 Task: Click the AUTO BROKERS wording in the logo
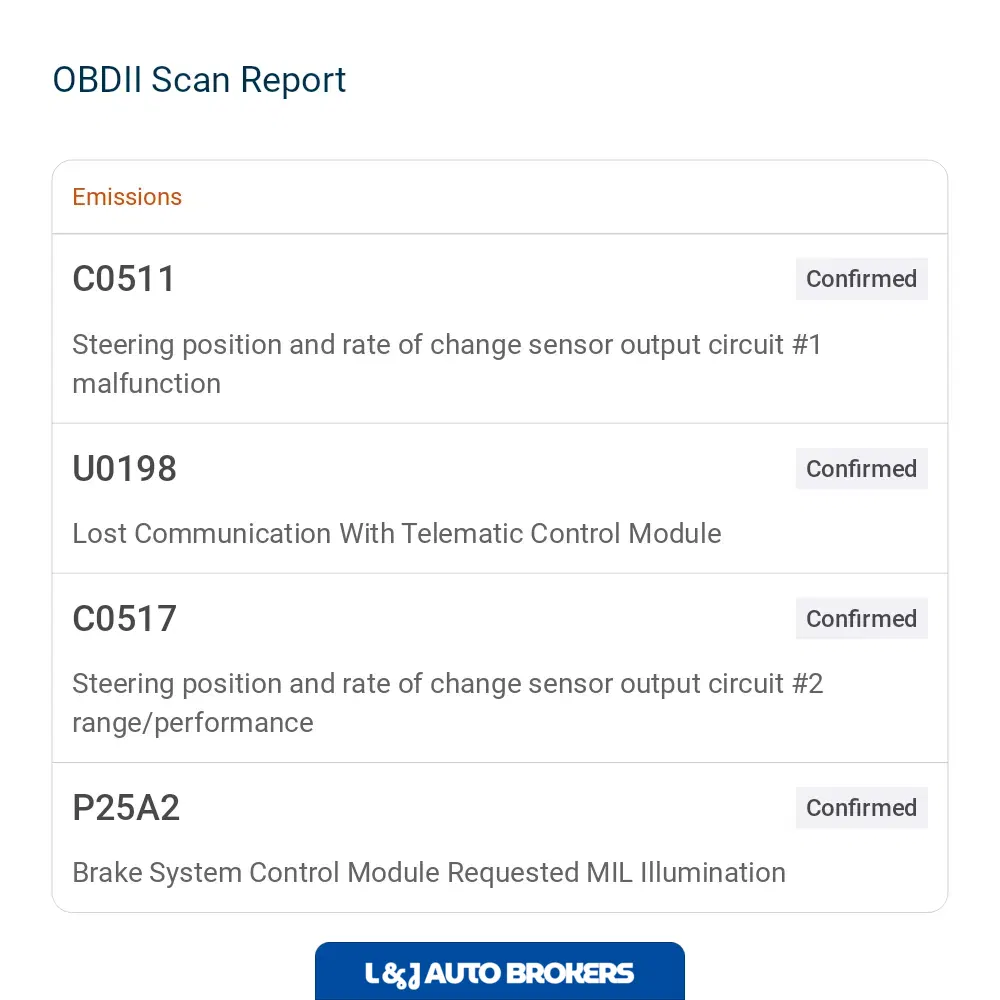(529, 974)
